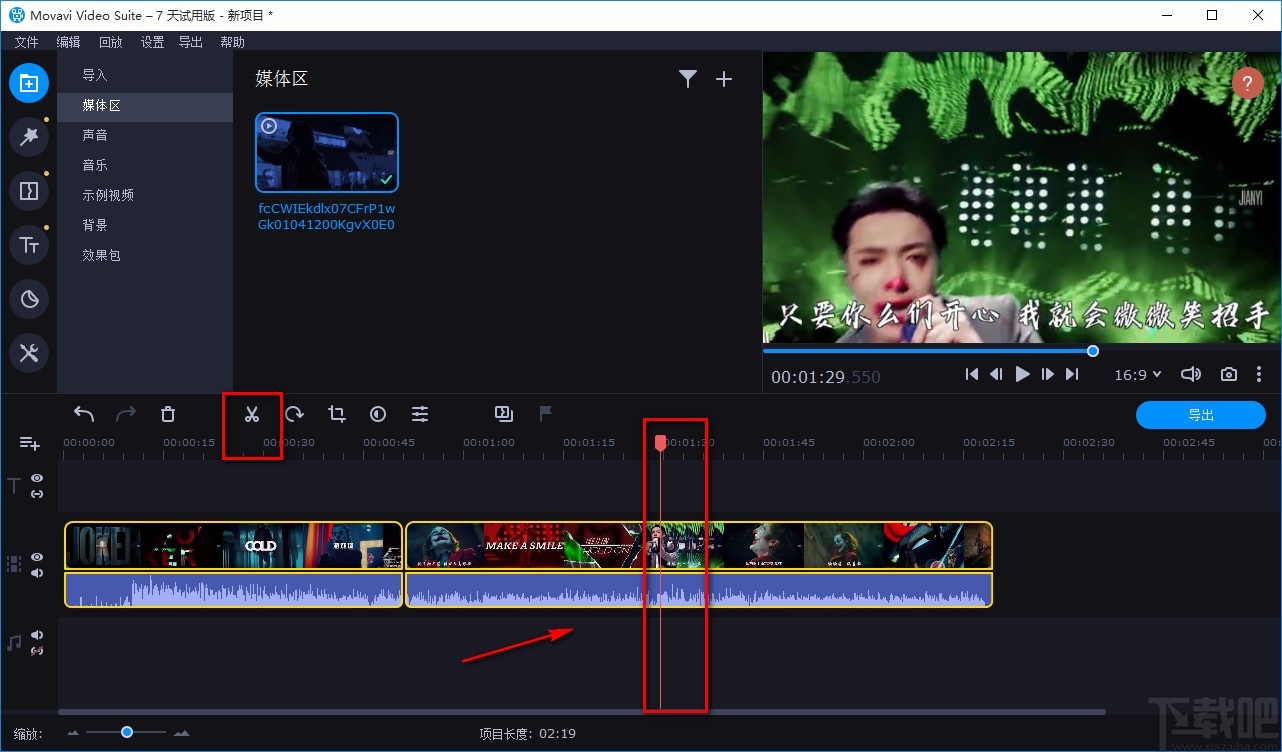Select 音乐 in the side list

[145, 165]
